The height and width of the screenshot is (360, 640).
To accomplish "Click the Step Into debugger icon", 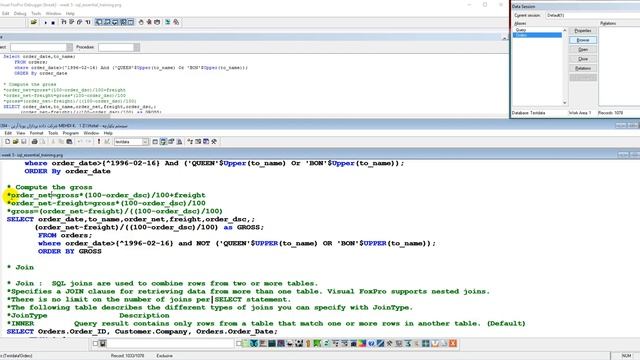I will tap(64, 22).
